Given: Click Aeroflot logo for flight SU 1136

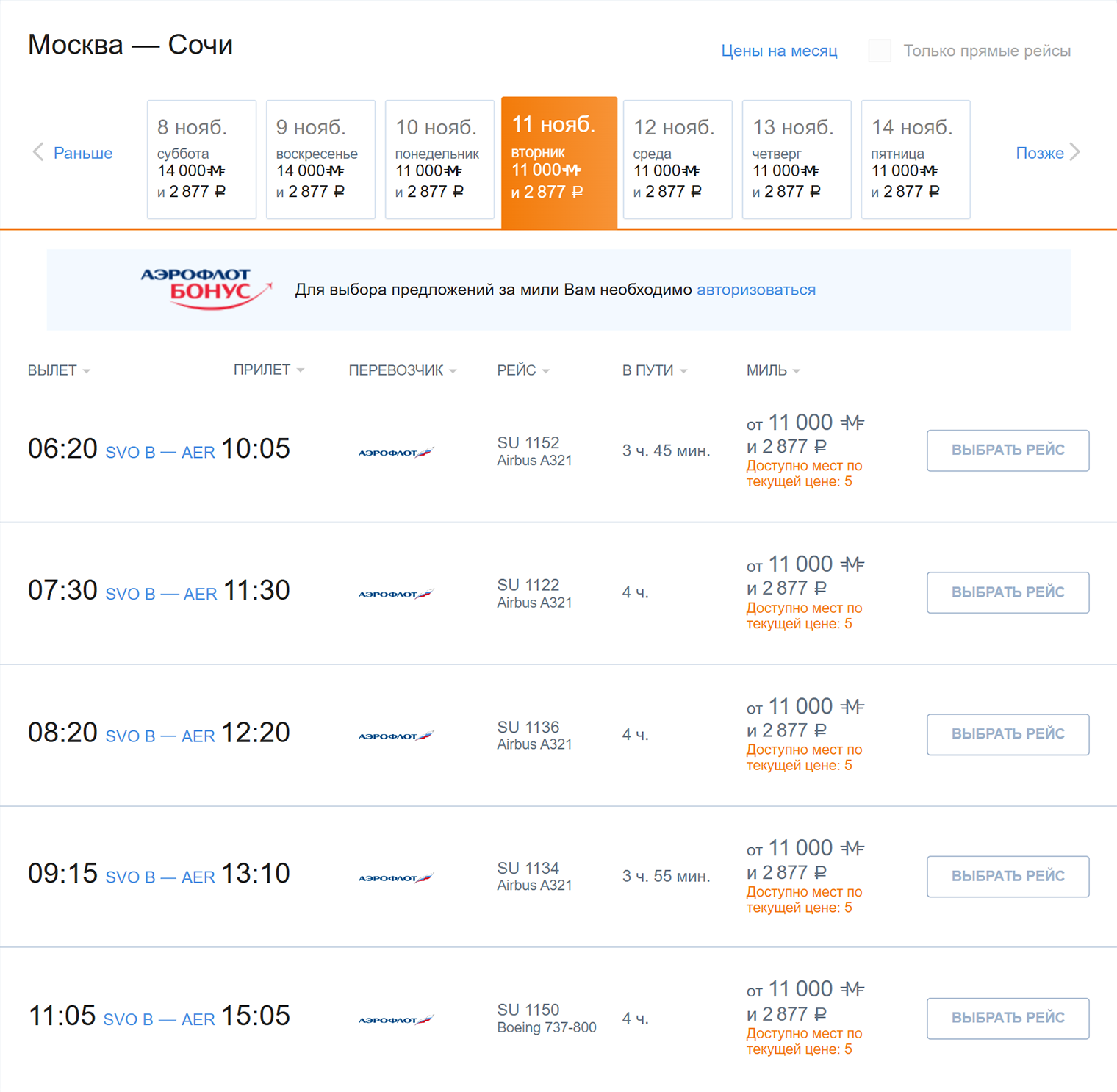Looking at the screenshot, I should coord(396,736).
